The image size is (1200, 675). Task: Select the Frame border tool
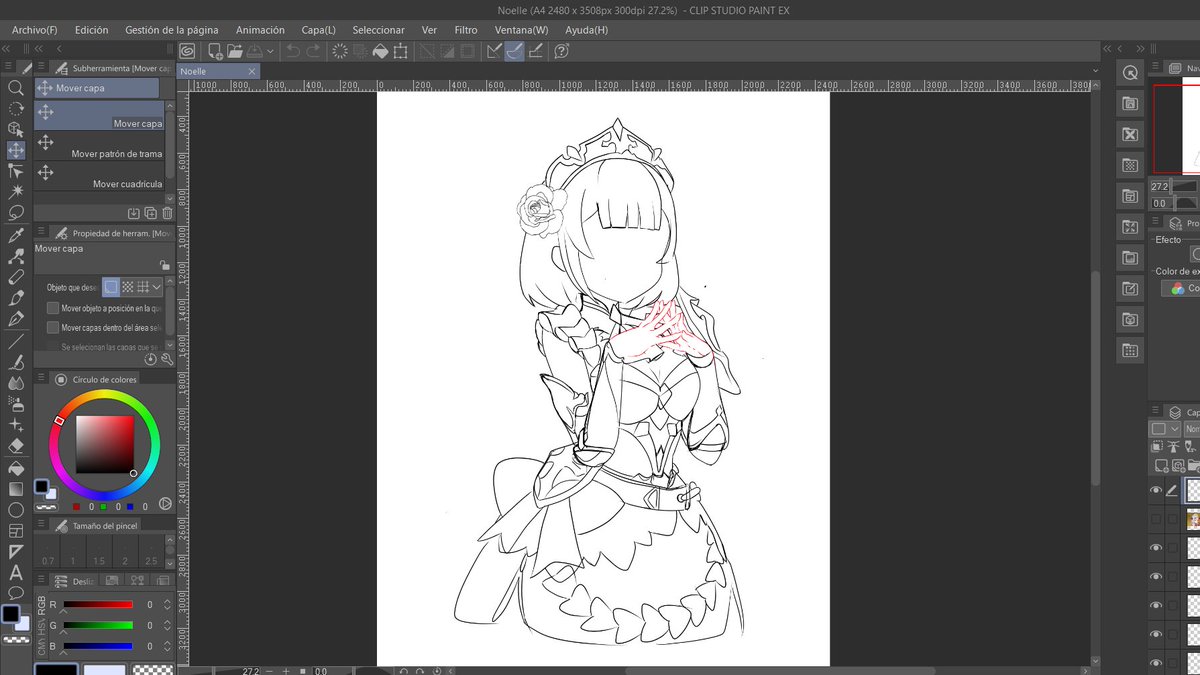pyautogui.click(x=16, y=531)
